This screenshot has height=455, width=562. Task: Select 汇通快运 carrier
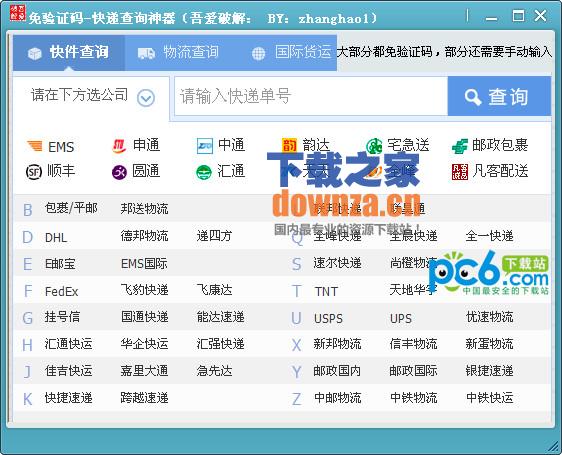pyautogui.click(x=68, y=344)
